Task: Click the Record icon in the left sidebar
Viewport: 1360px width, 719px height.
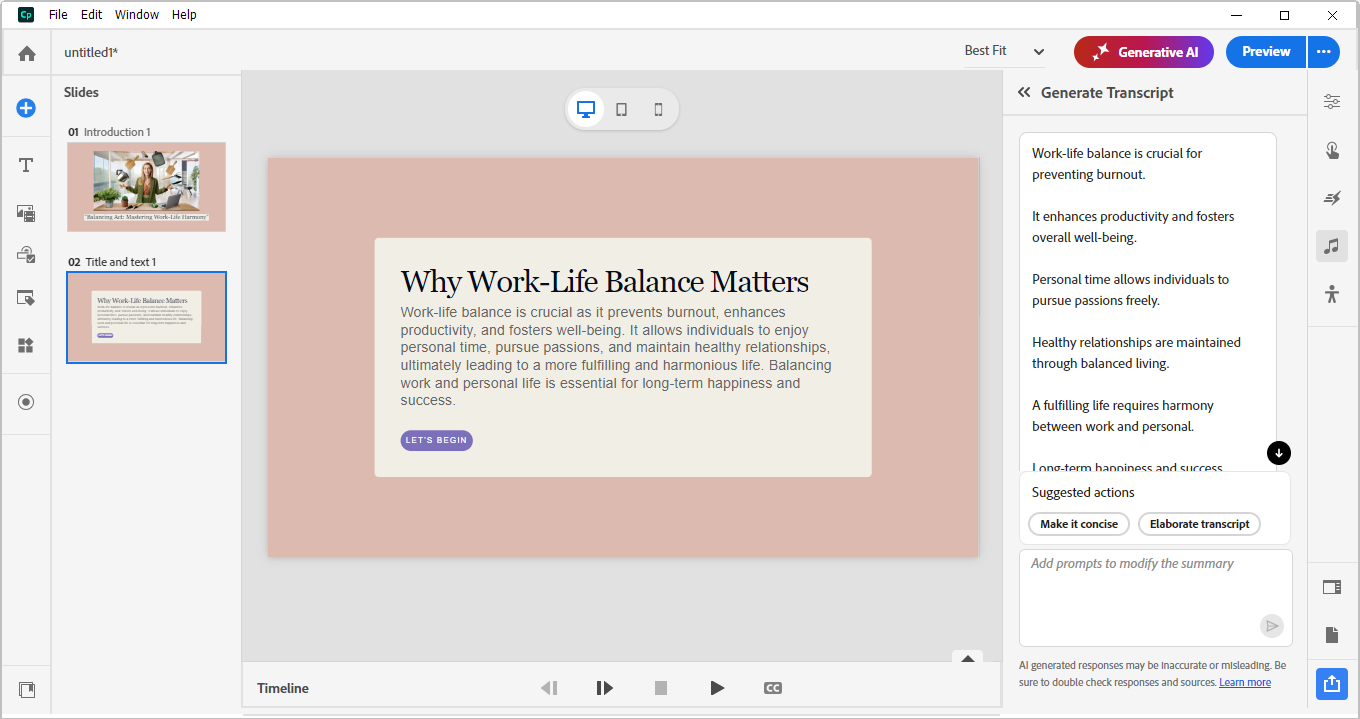Action: pos(26,402)
